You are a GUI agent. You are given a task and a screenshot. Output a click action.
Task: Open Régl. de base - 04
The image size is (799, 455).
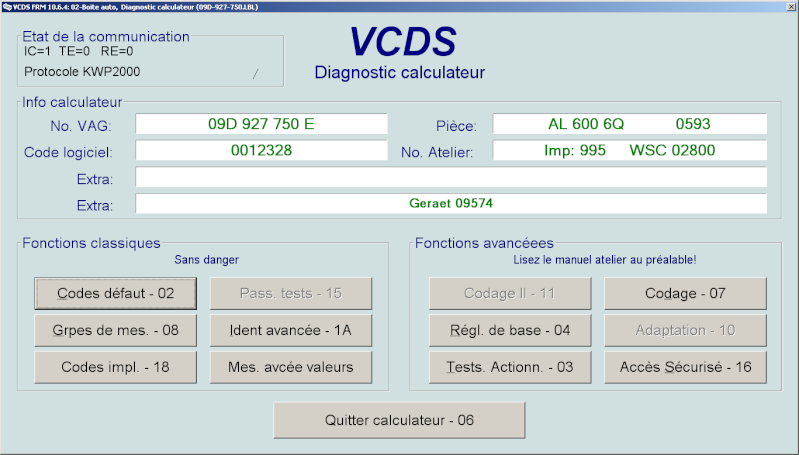[x=510, y=330]
